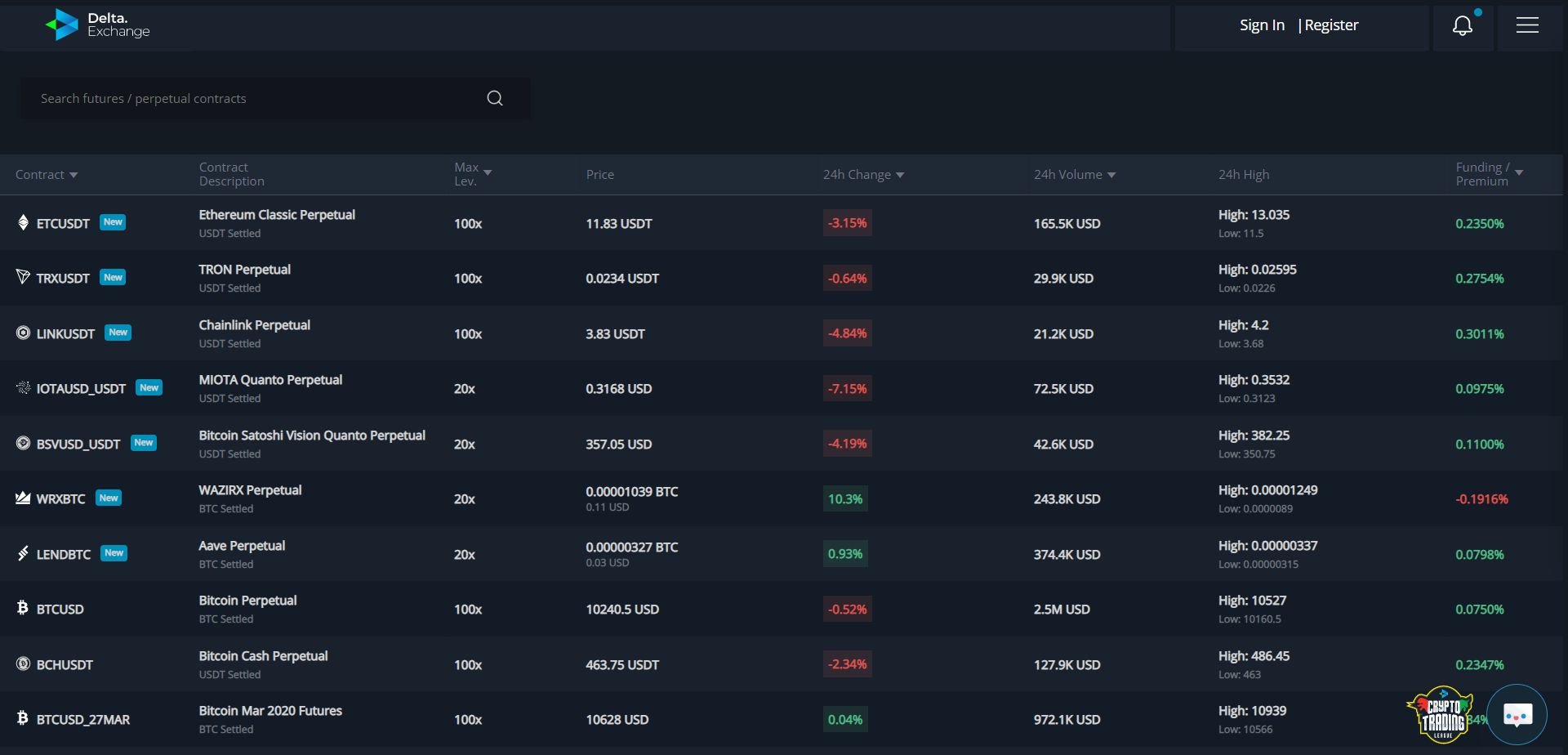The height and width of the screenshot is (755, 1568).
Task: Open the LINKUSDT contract
Action: click(65, 333)
